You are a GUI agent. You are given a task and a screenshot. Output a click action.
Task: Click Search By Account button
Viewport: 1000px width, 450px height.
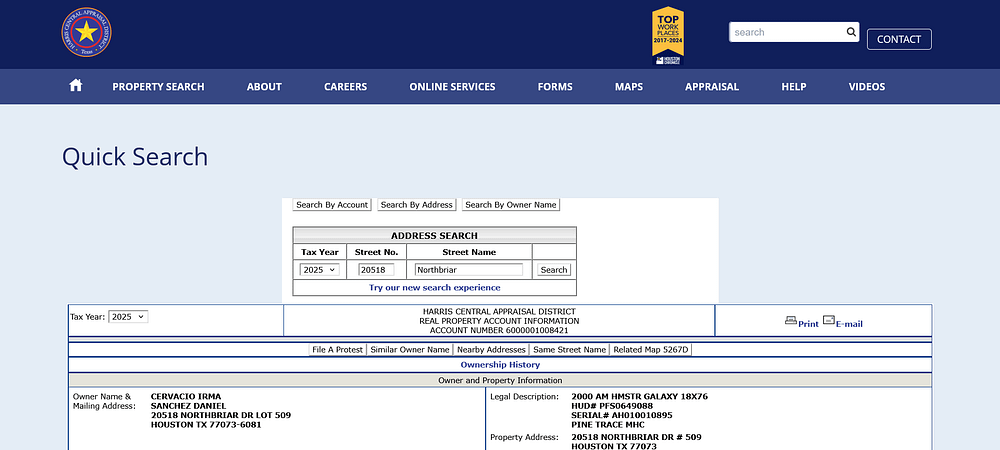tap(332, 205)
